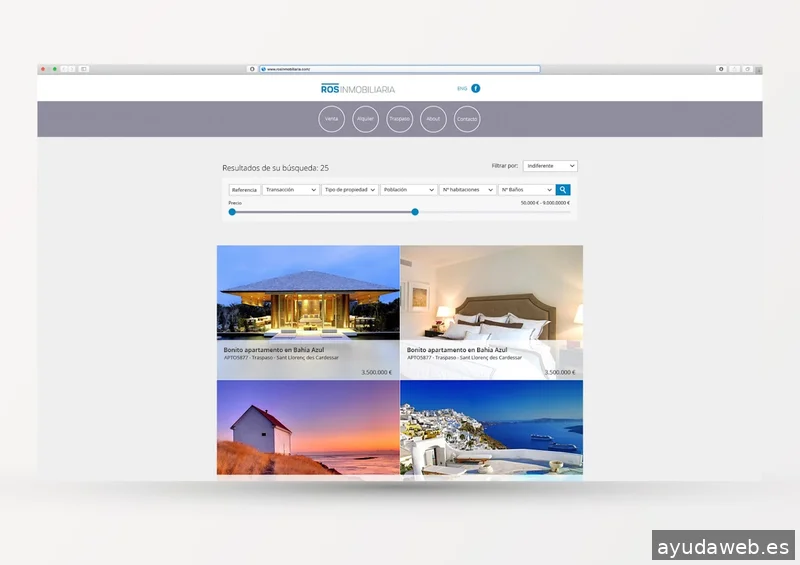Visit the About page

pyautogui.click(x=433, y=119)
